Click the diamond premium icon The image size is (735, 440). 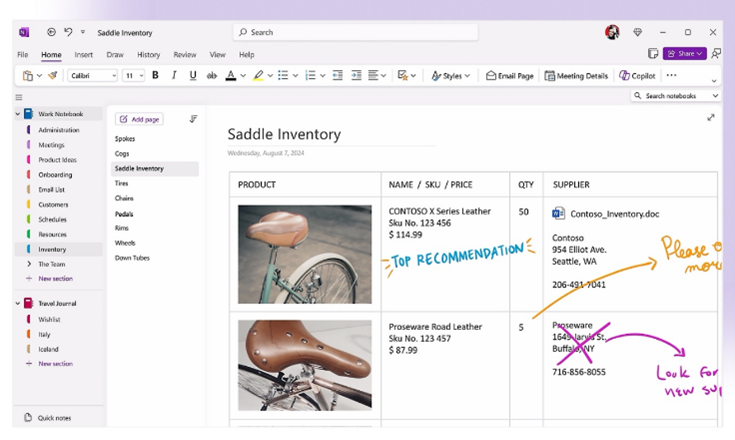637,32
